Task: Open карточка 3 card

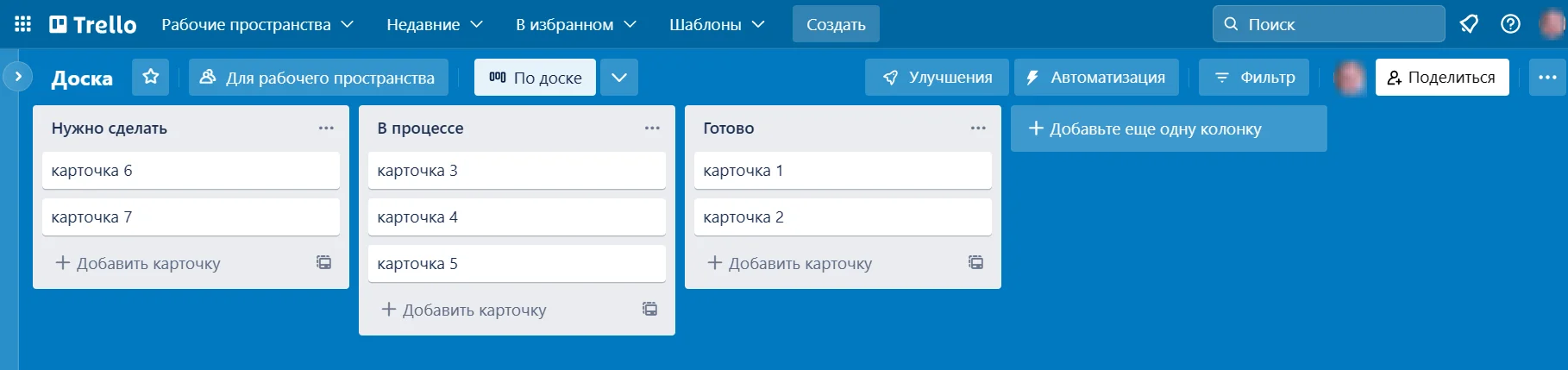Action: pyautogui.click(x=517, y=170)
